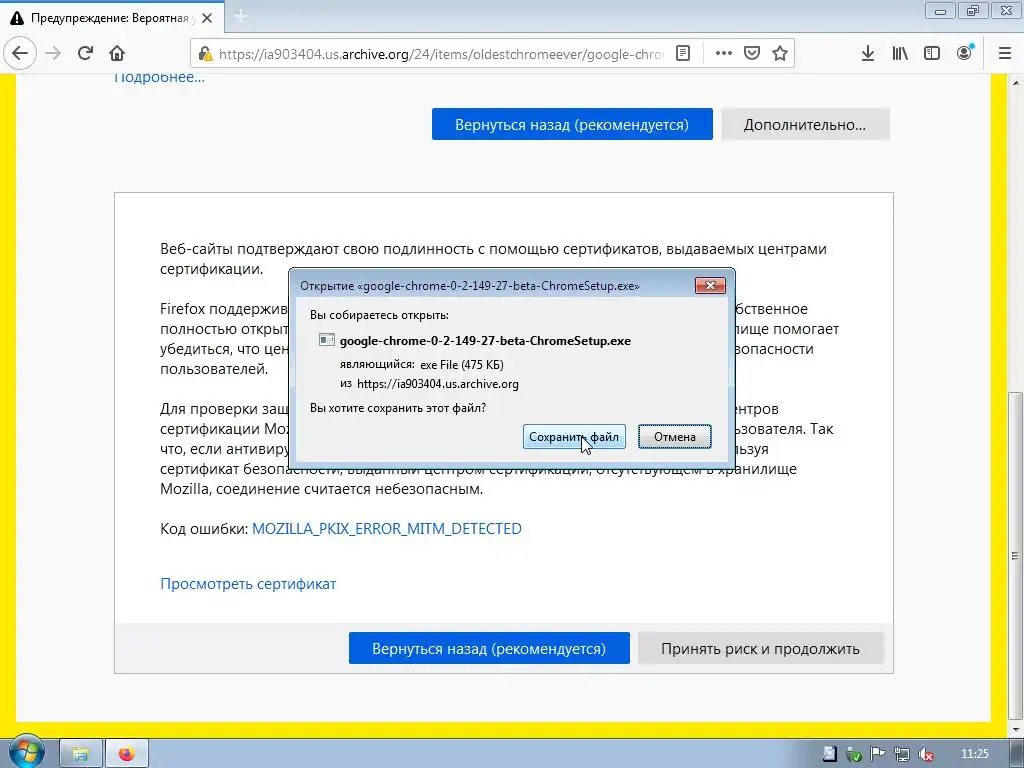
Task: Go back to the previous page arrow
Action: click(20, 53)
